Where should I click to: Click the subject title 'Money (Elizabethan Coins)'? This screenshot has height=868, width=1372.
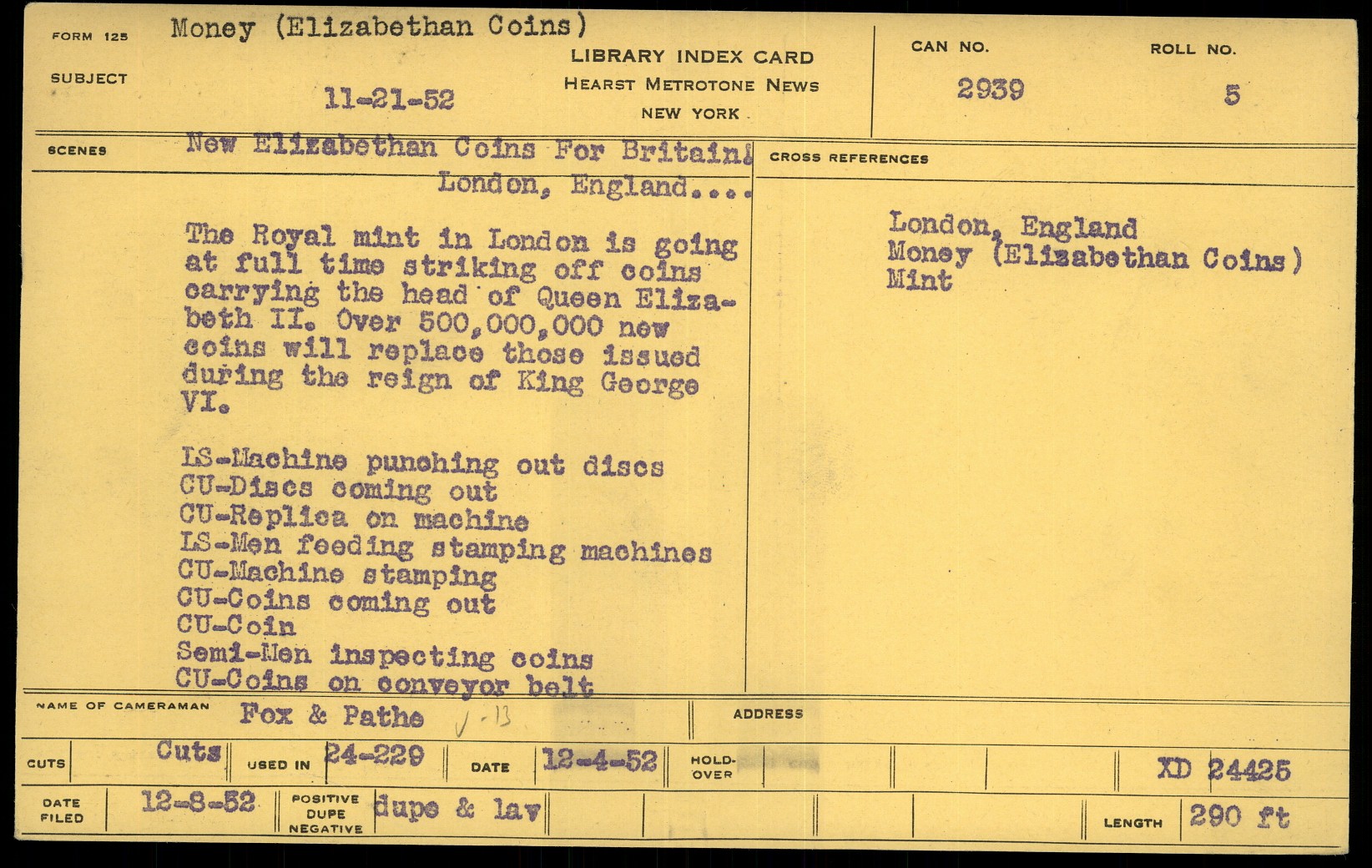point(378,28)
